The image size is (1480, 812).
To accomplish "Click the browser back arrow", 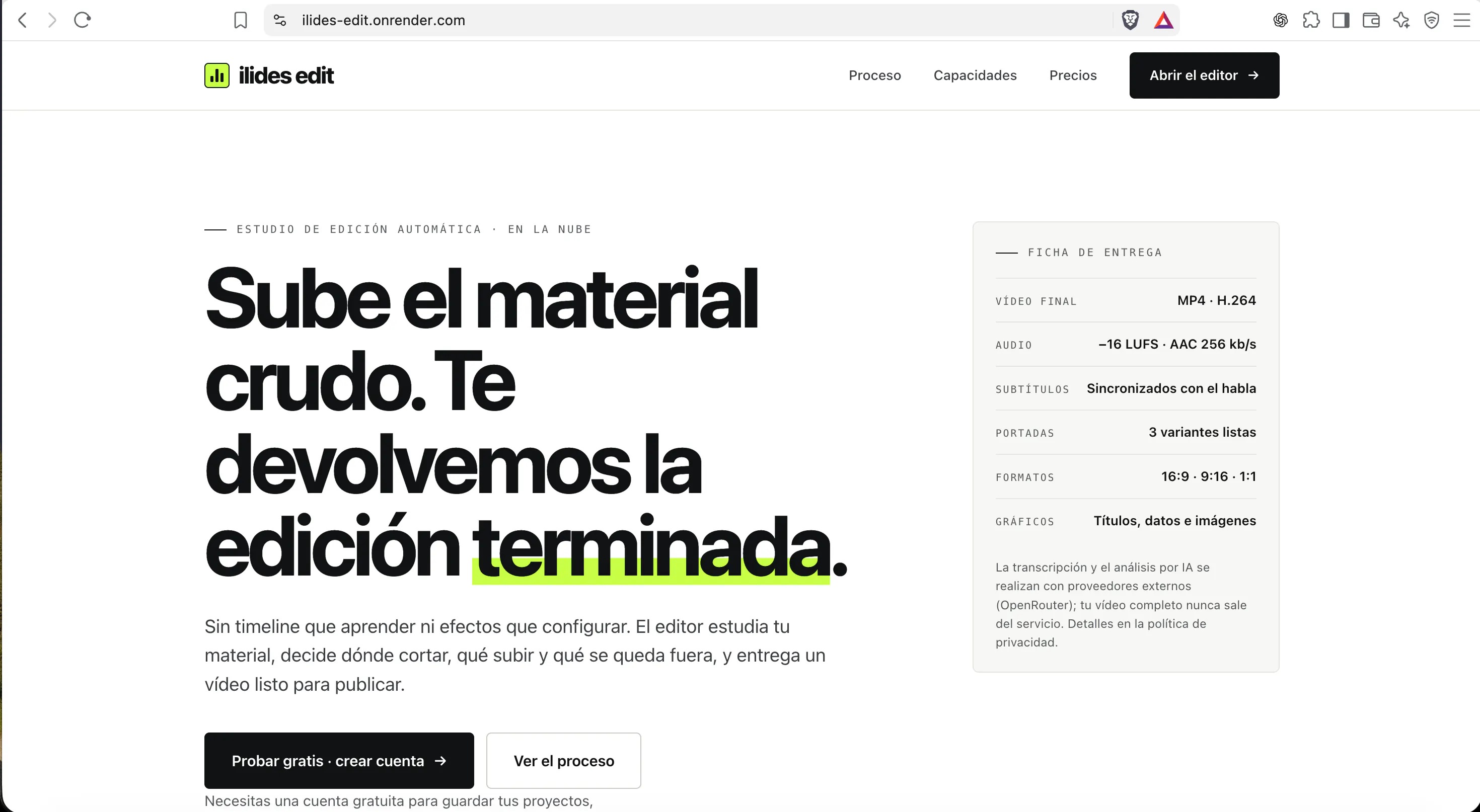I will 23,20.
